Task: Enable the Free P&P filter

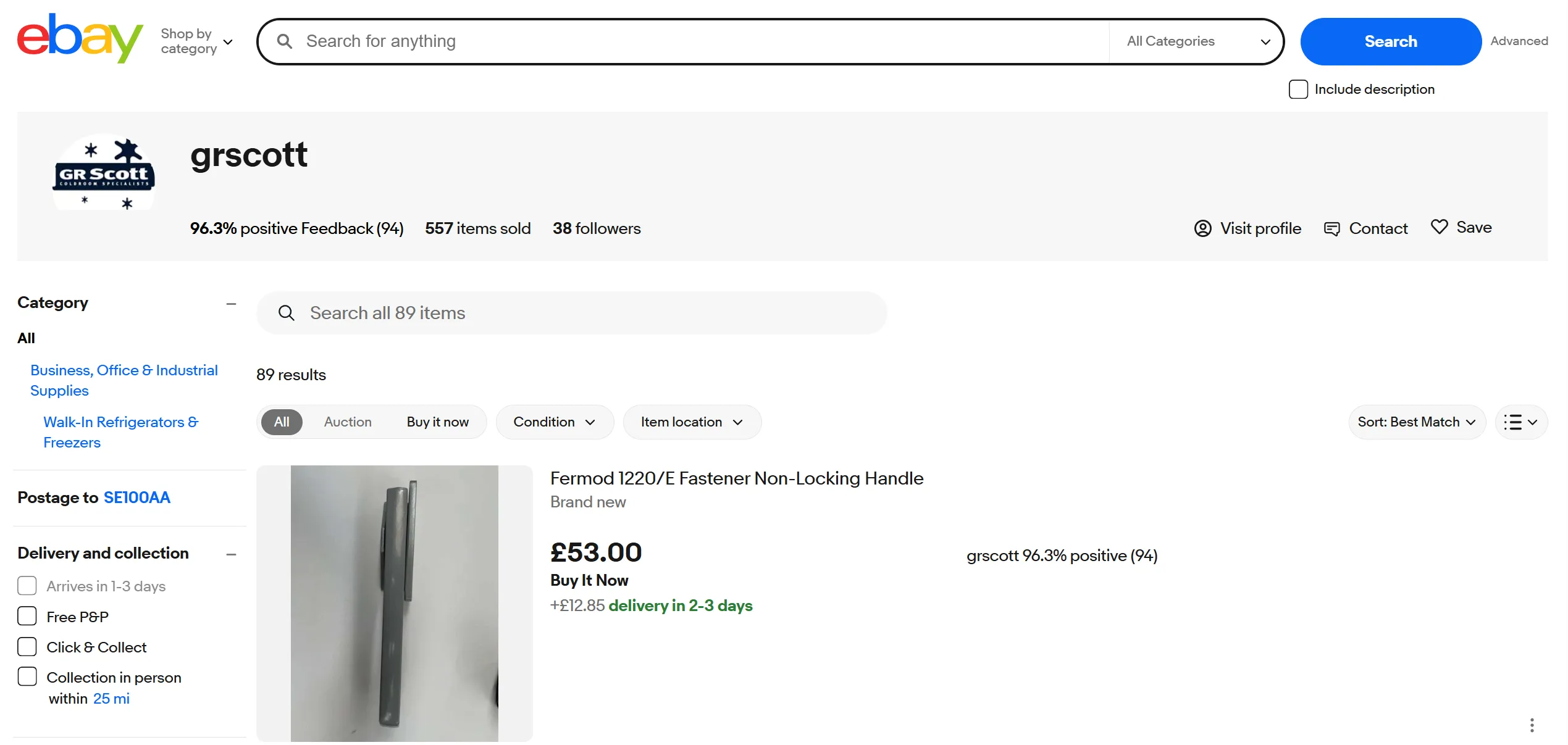Action: tap(27, 616)
